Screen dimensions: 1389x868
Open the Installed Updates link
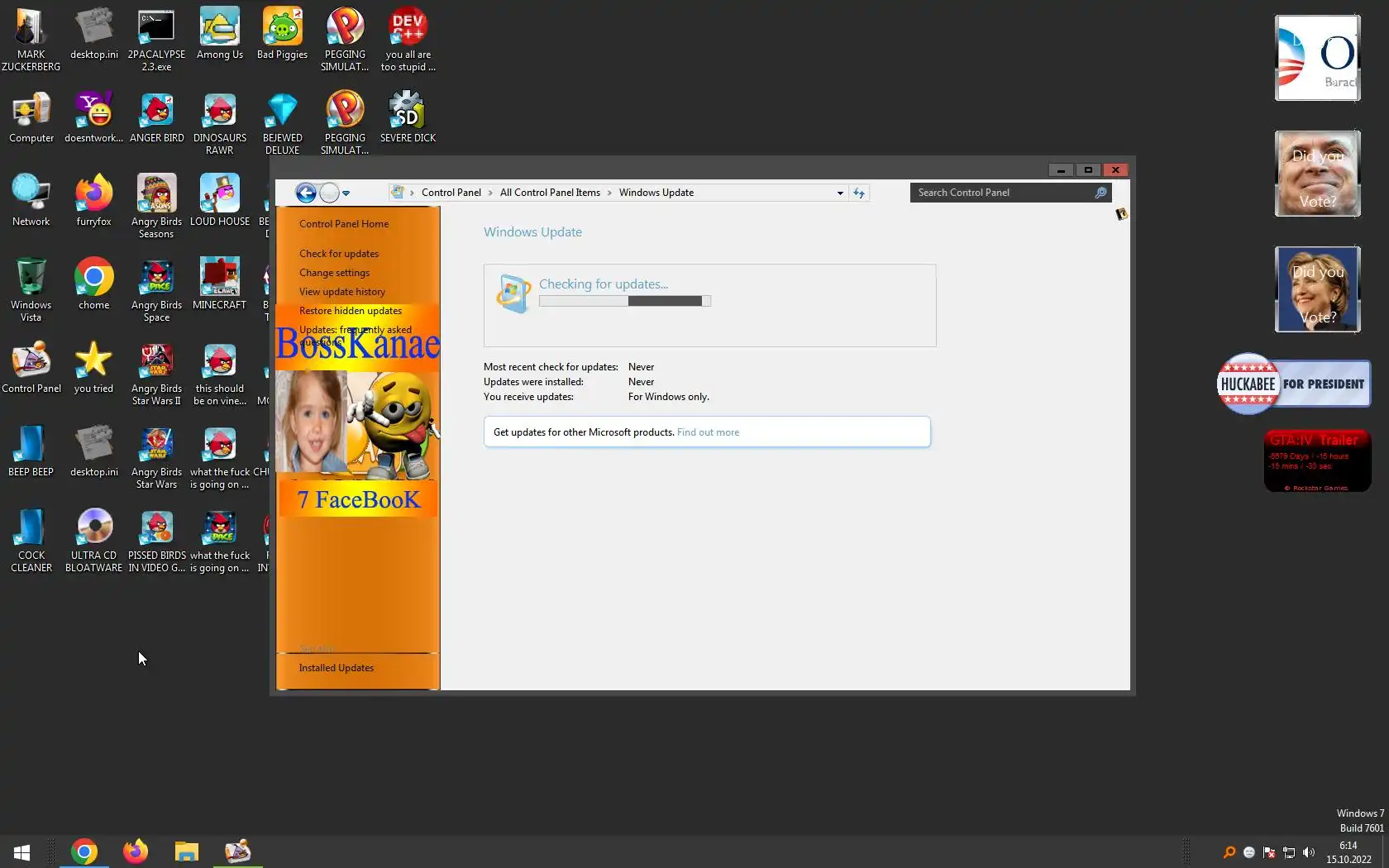tap(337, 668)
